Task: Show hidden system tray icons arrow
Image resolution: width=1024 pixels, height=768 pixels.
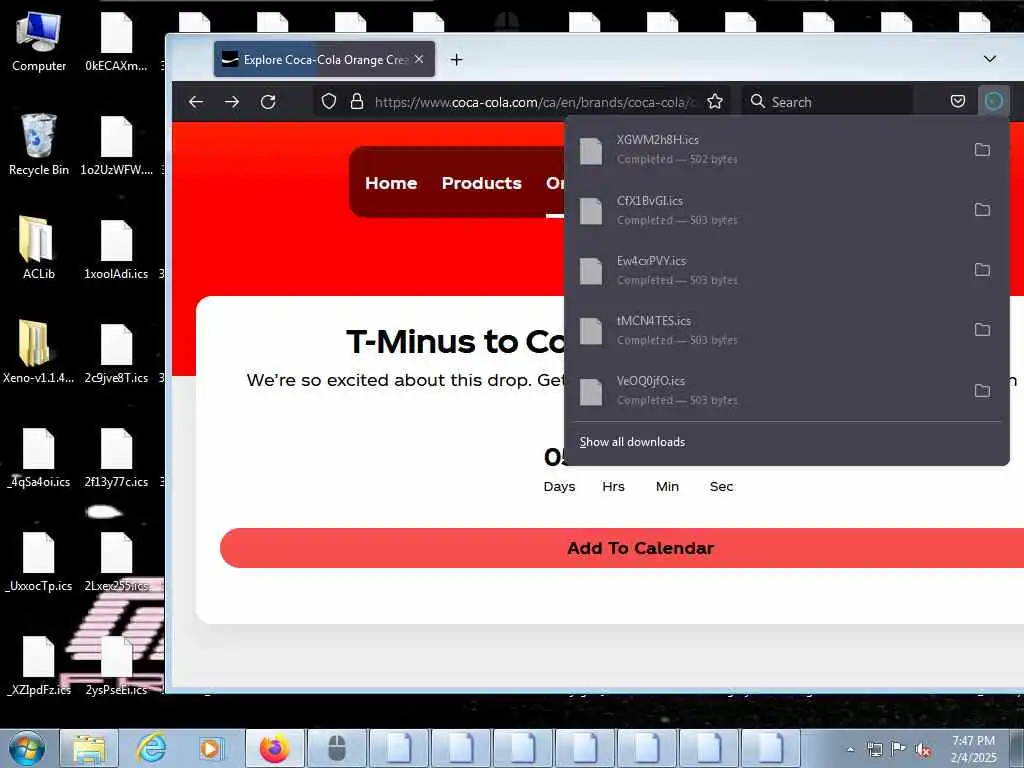Action: pyautogui.click(x=850, y=749)
